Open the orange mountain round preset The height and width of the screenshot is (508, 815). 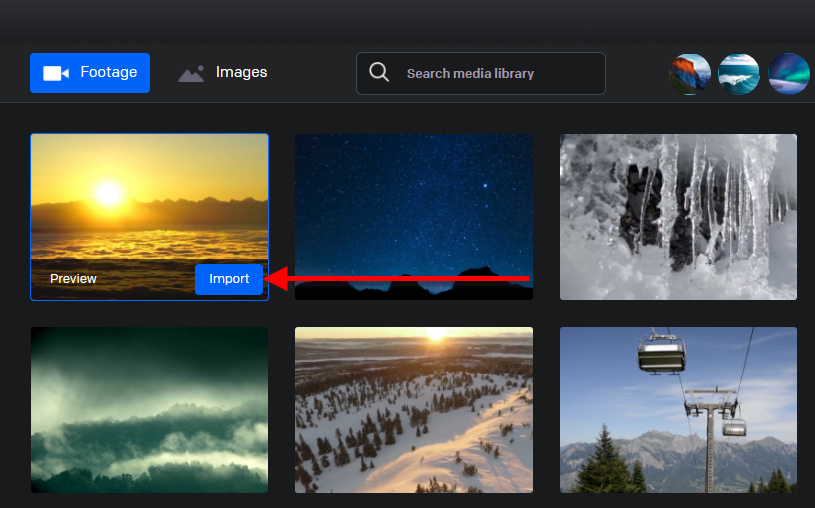coord(690,74)
